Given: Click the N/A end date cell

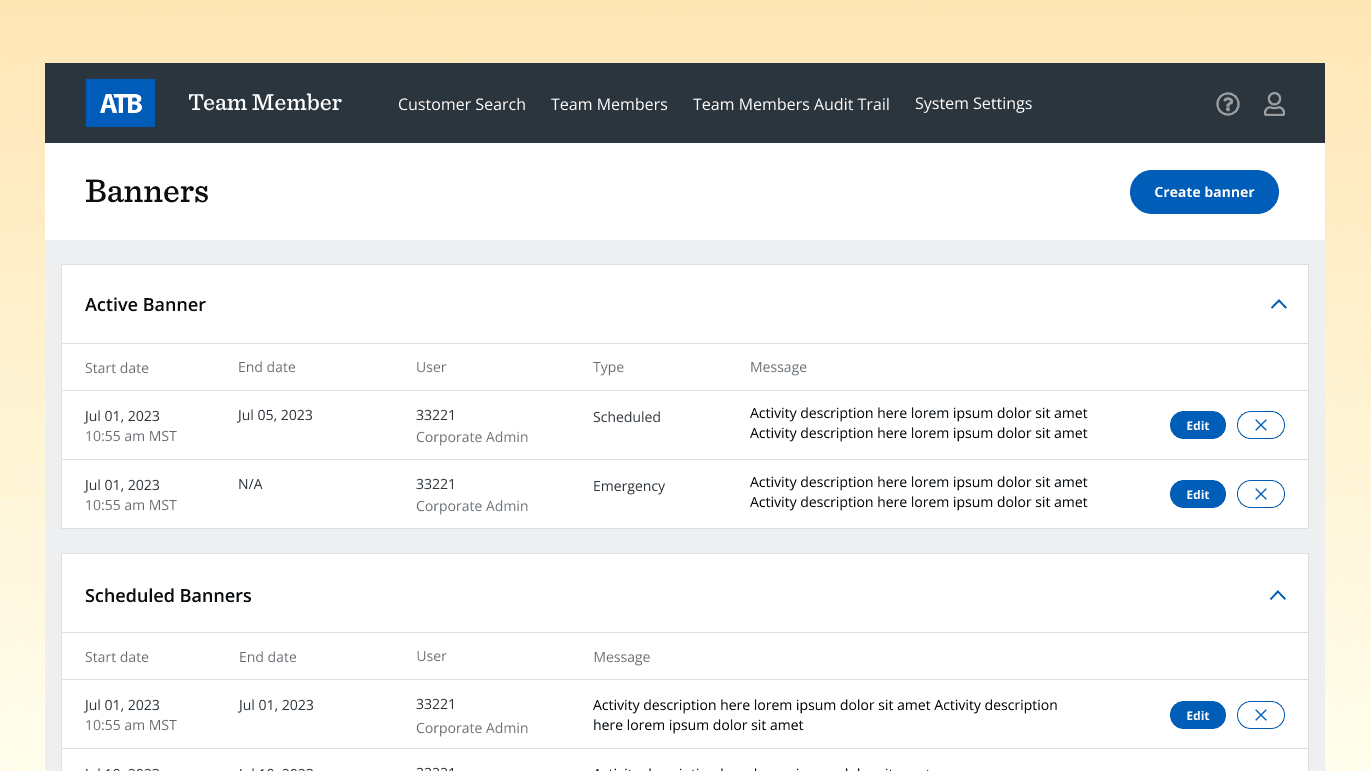Looking at the screenshot, I should [x=250, y=484].
